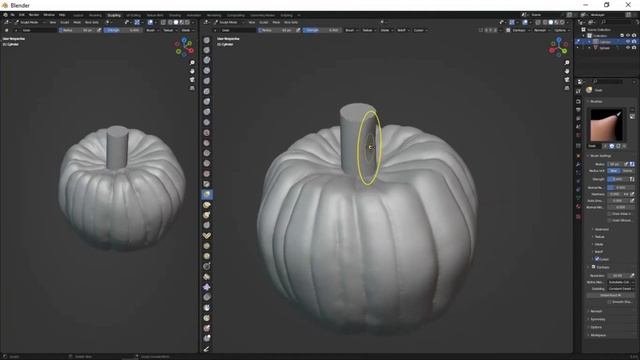Open Brush dropdown in right viewport tool settings
The width and height of the screenshot is (640, 360).
[351, 30]
